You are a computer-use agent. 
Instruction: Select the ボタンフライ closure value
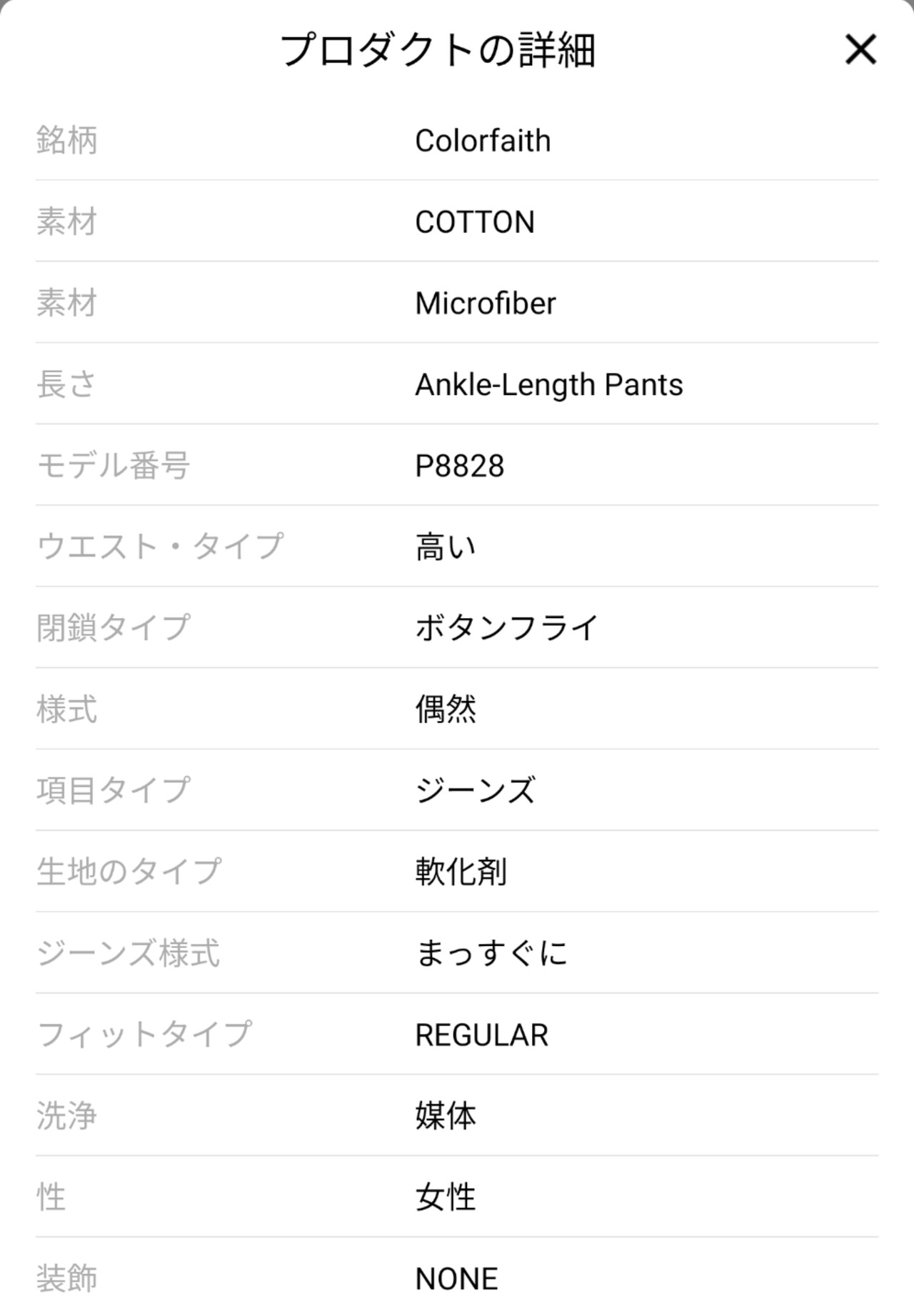pos(506,628)
